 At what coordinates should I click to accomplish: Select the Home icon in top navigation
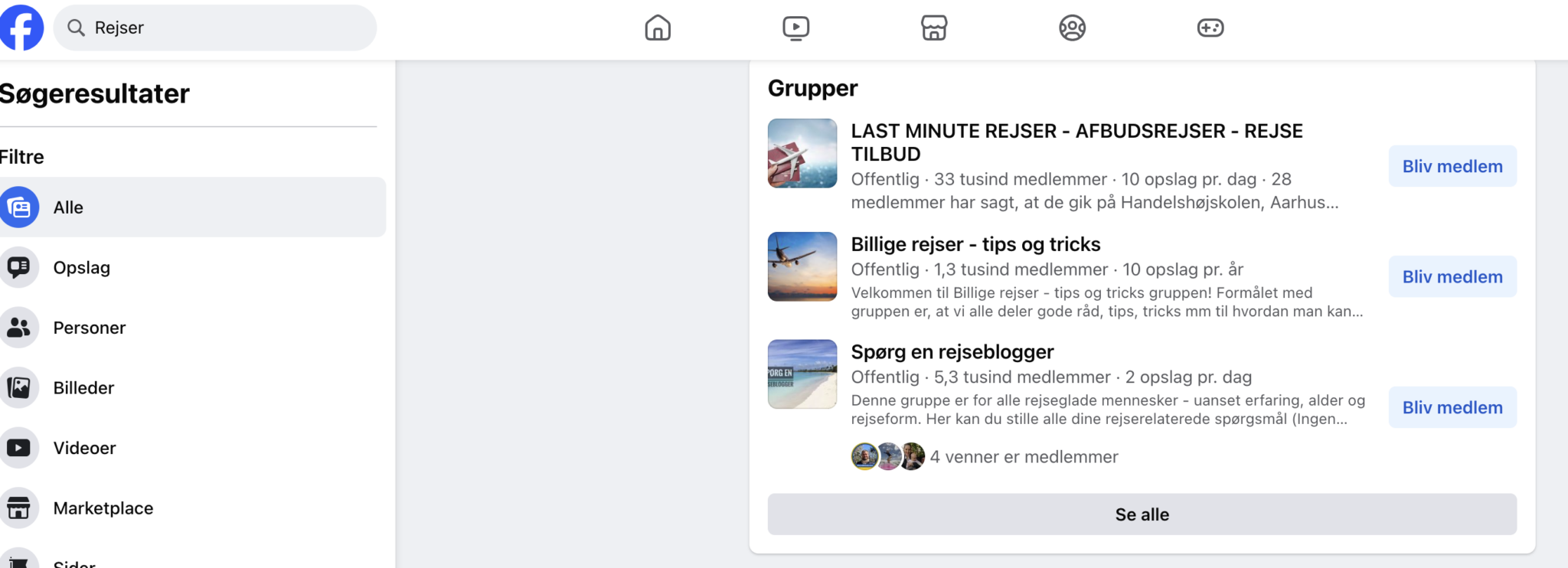click(657, 27)
